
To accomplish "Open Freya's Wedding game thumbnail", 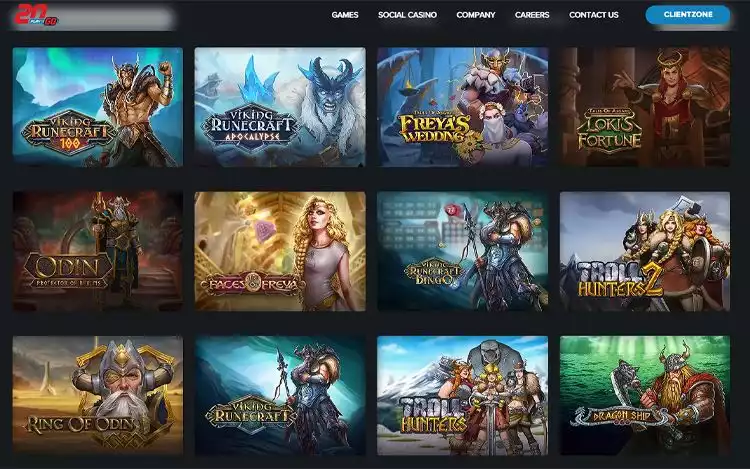I will (463, 107).
